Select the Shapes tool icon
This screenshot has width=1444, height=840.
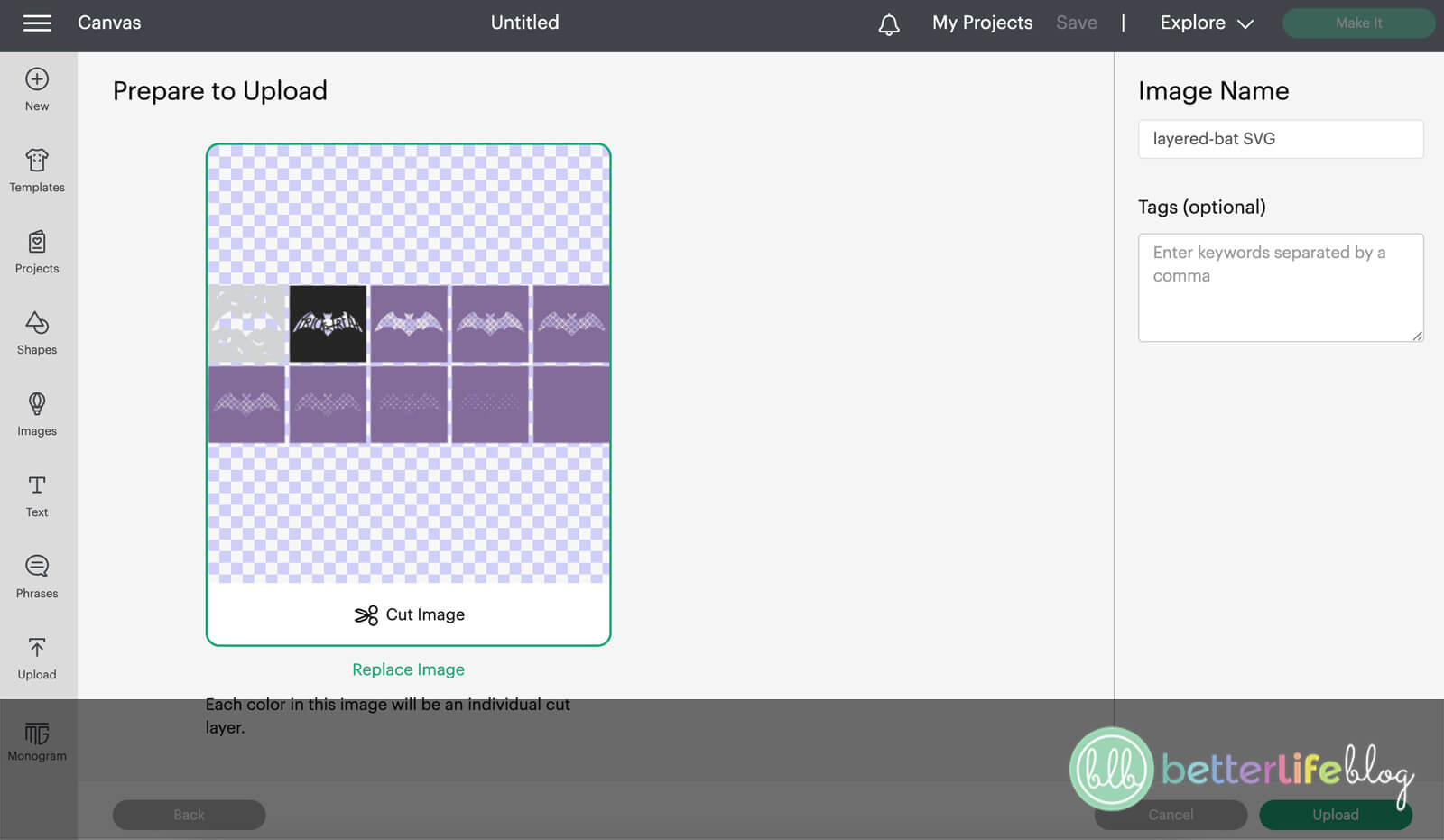click(x=37, y=322)
